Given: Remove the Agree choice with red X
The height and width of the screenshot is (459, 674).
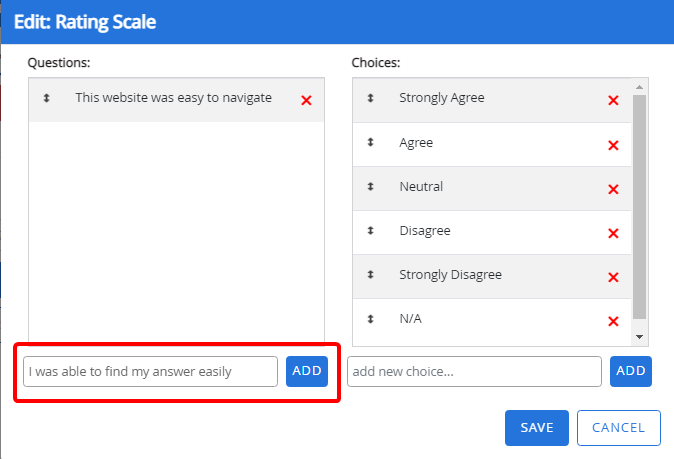Looking at the screenshot, I should coord(613,145).
